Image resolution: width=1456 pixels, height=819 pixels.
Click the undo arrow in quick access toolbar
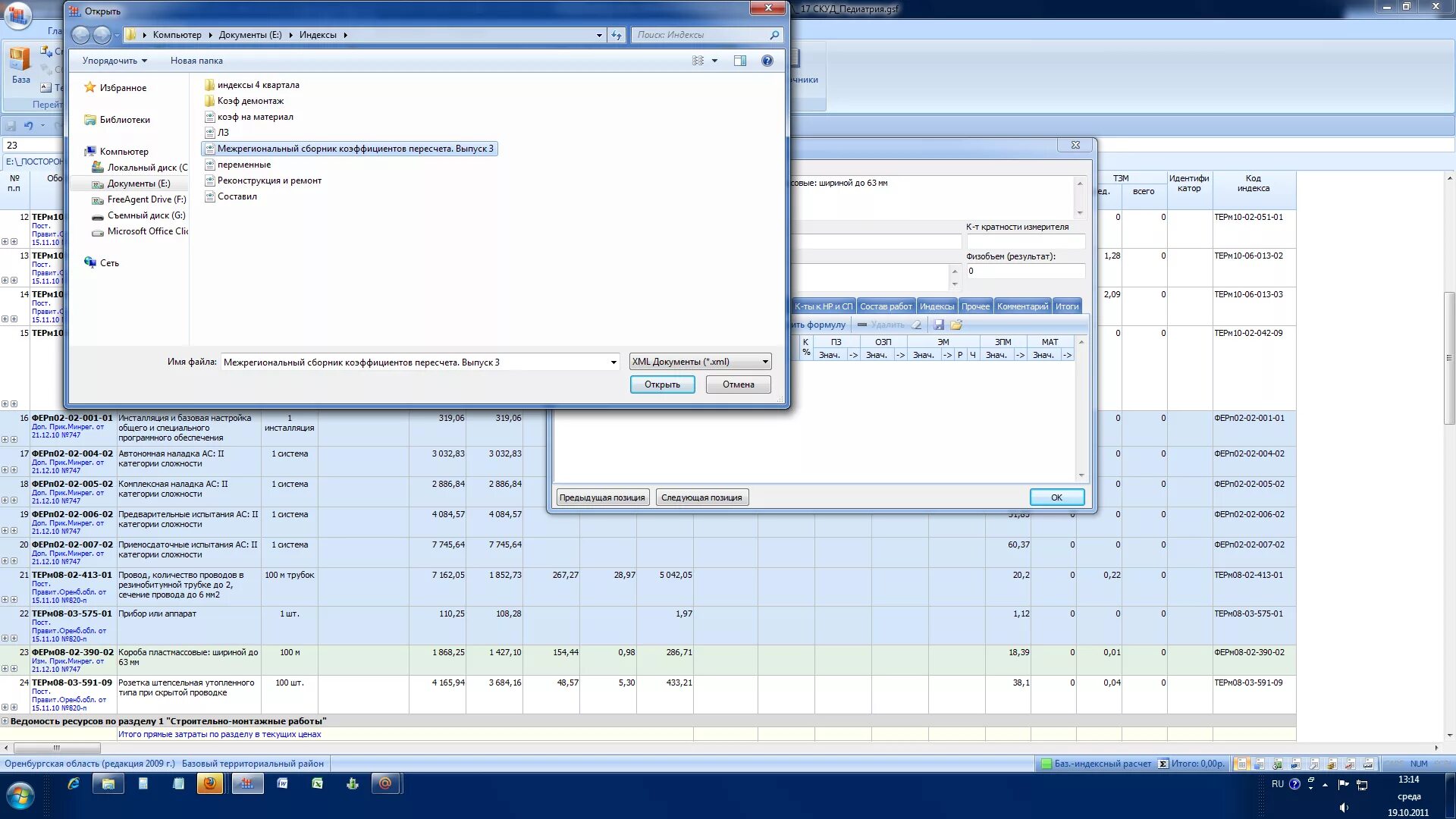[x=29, y=125]
